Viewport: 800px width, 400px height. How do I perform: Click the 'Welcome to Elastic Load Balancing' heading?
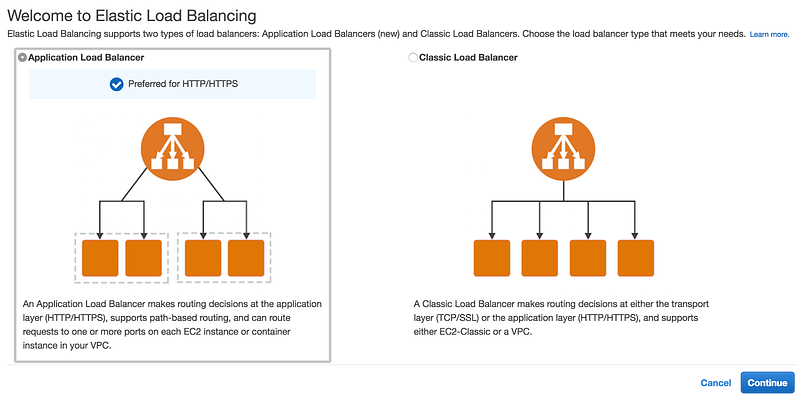132,16
